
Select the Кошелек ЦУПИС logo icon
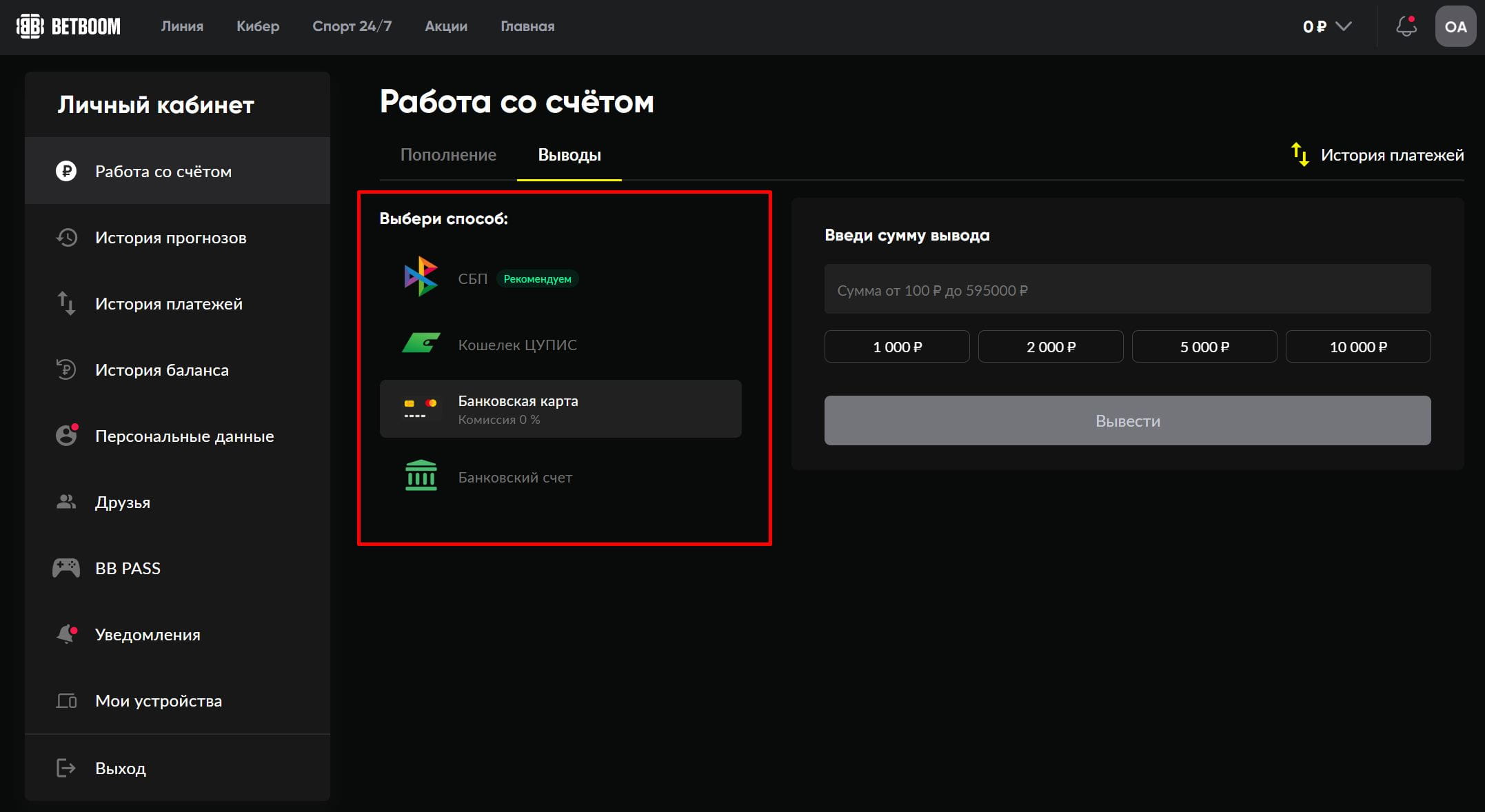point(421,343)
